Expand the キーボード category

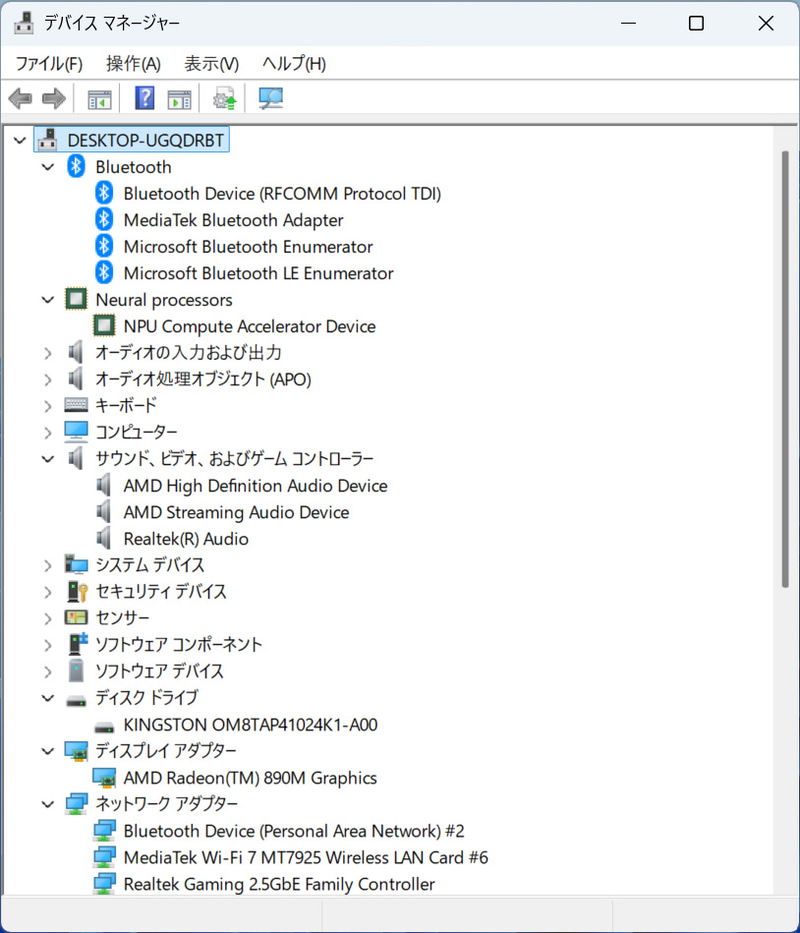(x=47, y=405)
